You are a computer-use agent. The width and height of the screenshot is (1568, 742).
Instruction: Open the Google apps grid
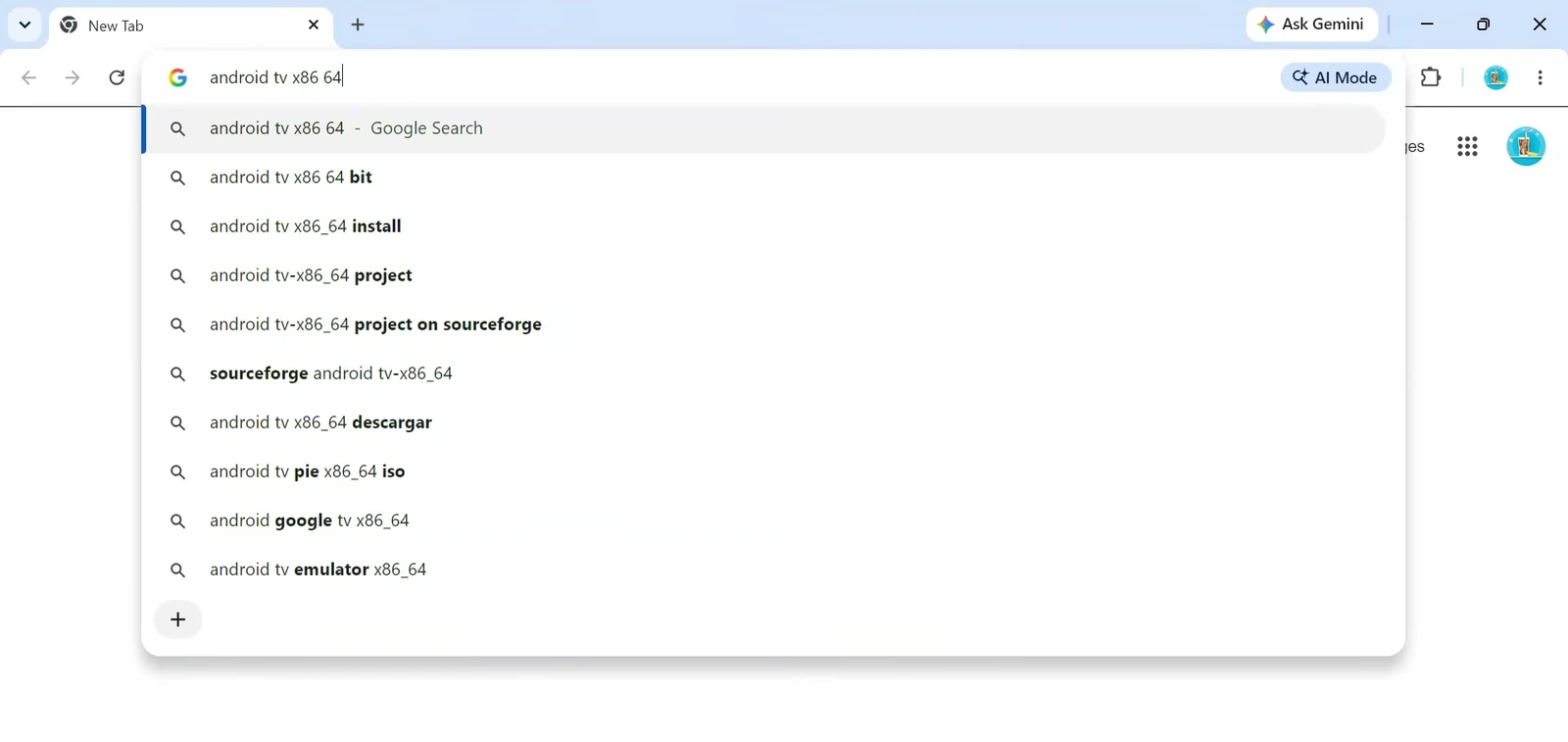[x=1467, y=147]
